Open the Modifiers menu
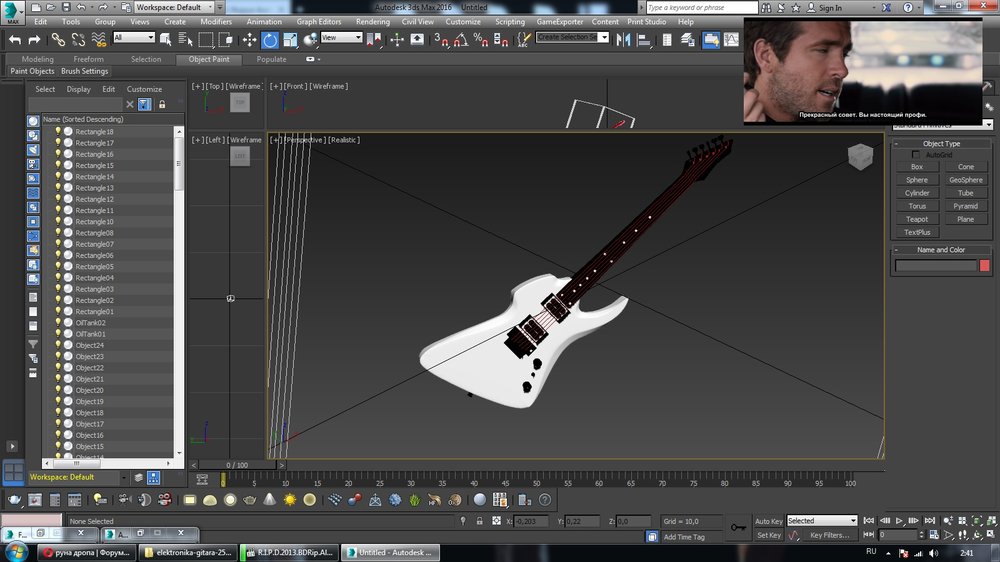The image size is (1000, 562). tap(215, 21)
